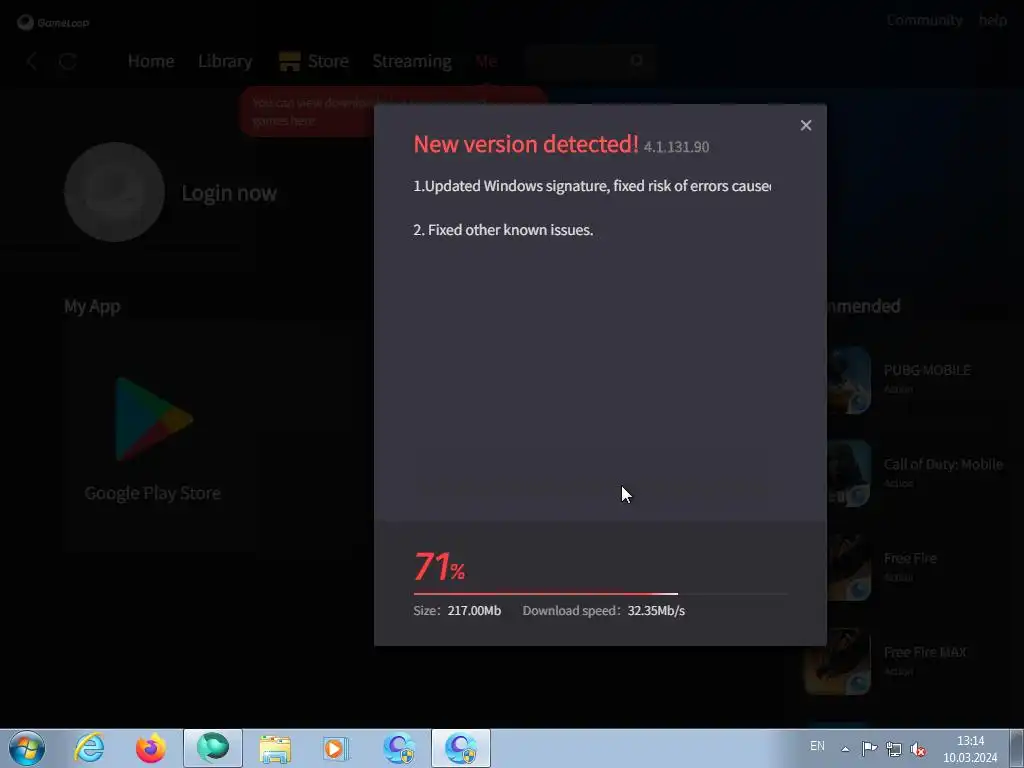Click the 71% download progress bar
The height and width of the screenshot is (768, 1024).
click(x=600, y=594)
